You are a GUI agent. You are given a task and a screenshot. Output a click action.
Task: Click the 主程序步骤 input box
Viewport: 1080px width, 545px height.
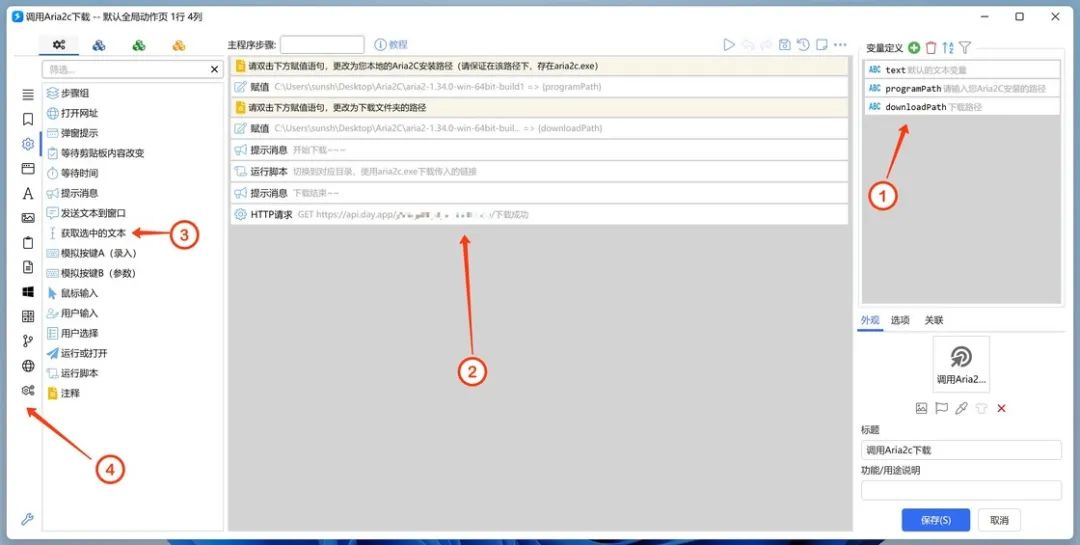pyautogui.click(x=322, y=45)
